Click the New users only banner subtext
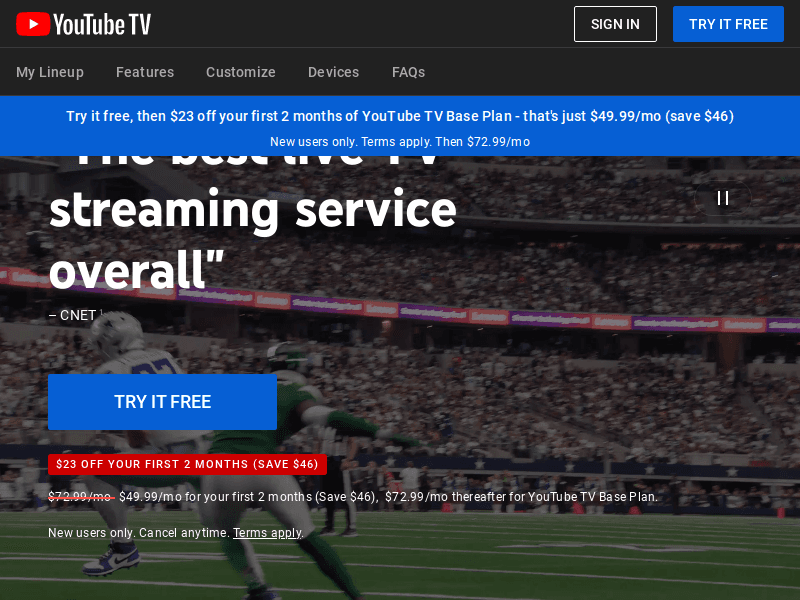This screenshot has height=600, width=800. 400,142
